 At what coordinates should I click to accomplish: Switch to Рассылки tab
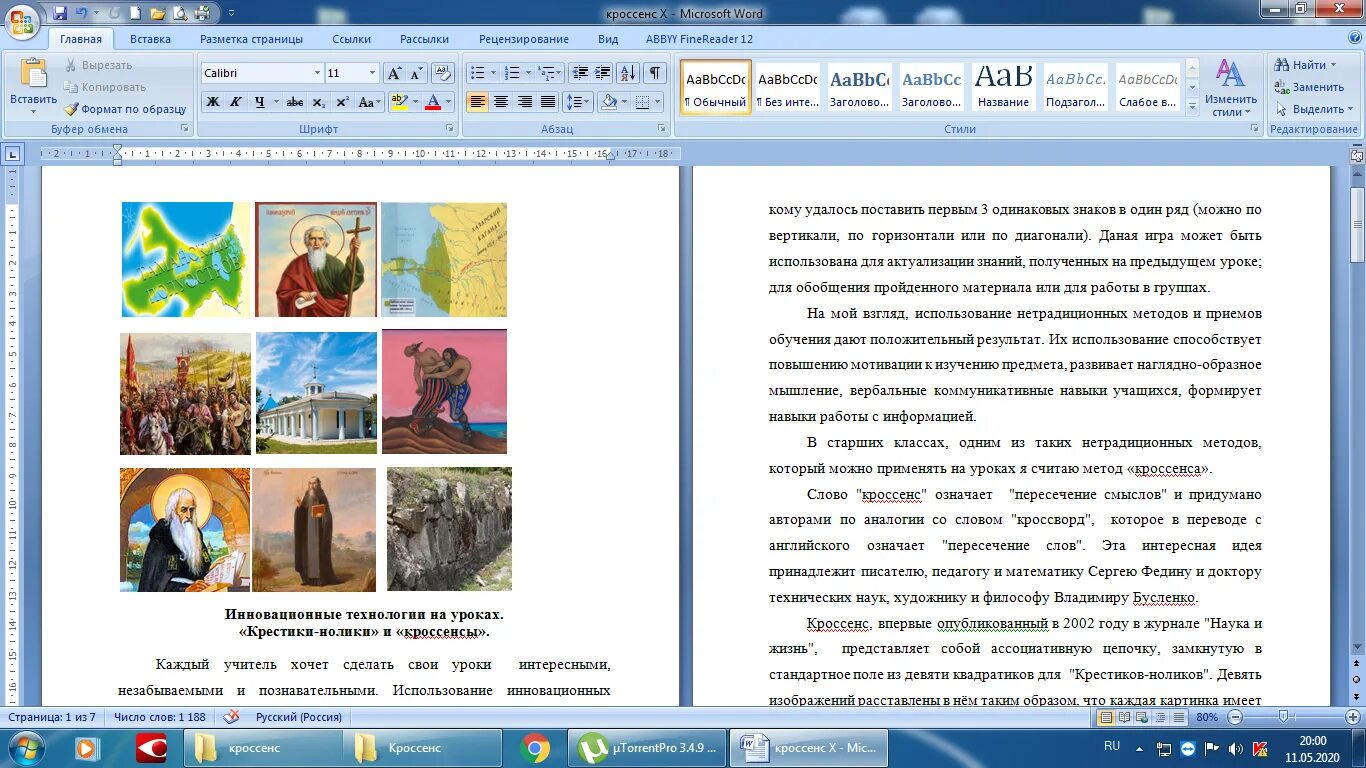[424, 39]
